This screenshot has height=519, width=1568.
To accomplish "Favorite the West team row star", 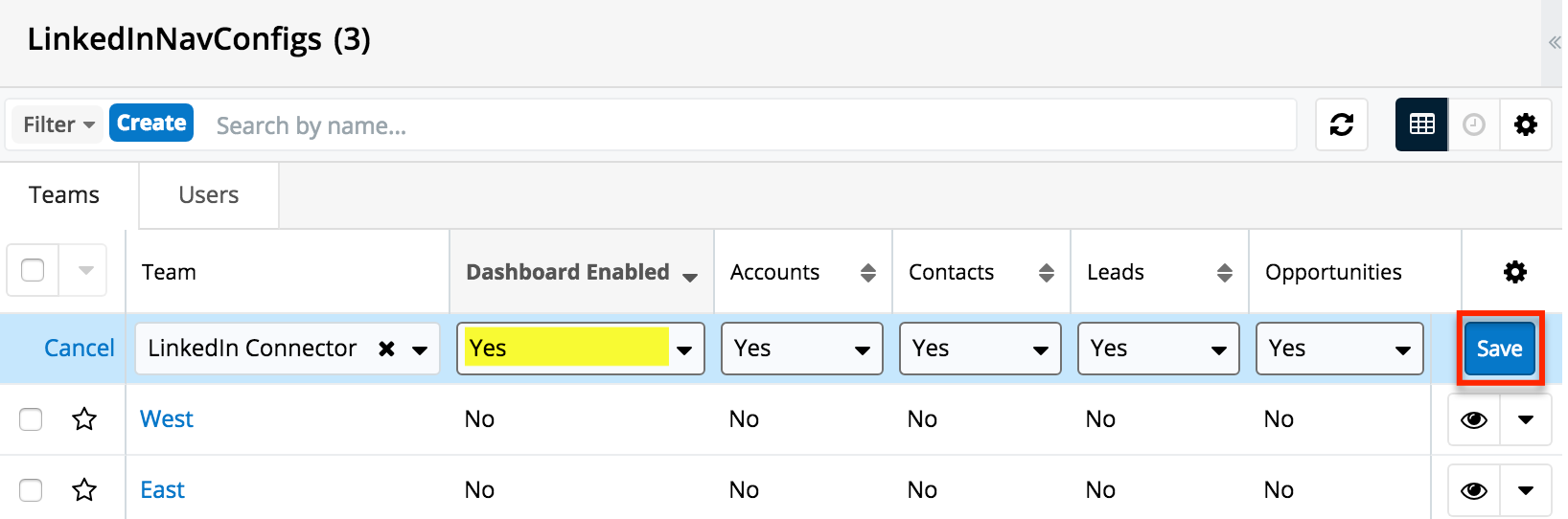I will pos(84,419).
